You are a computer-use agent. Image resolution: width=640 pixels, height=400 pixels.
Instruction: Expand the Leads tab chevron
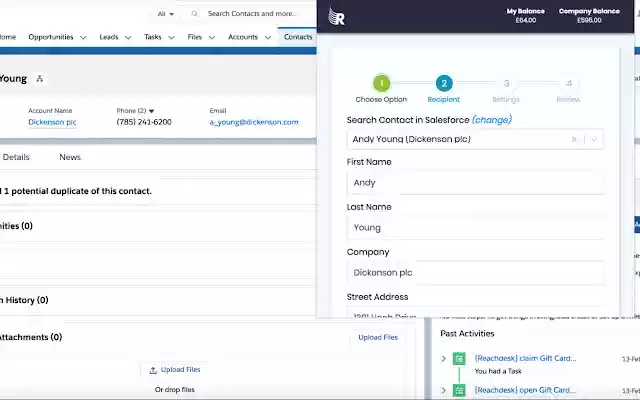point(128,38)
